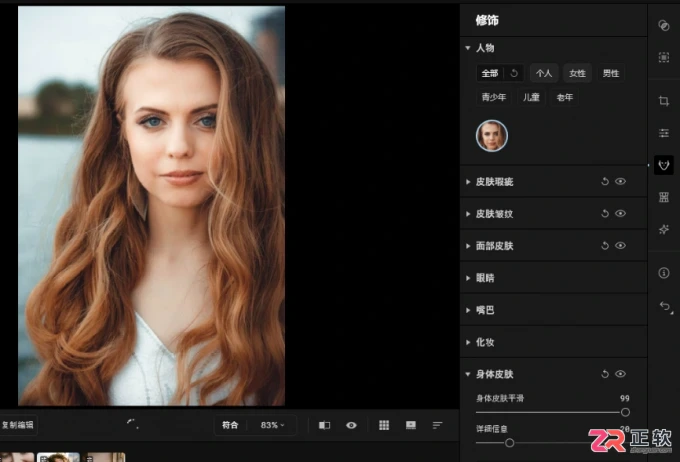Image resolution: width=680 pixels, height=462 pixels.
Task: Toggle visibility of 皮肤瑕疵 effect
Action: (620, 181)
